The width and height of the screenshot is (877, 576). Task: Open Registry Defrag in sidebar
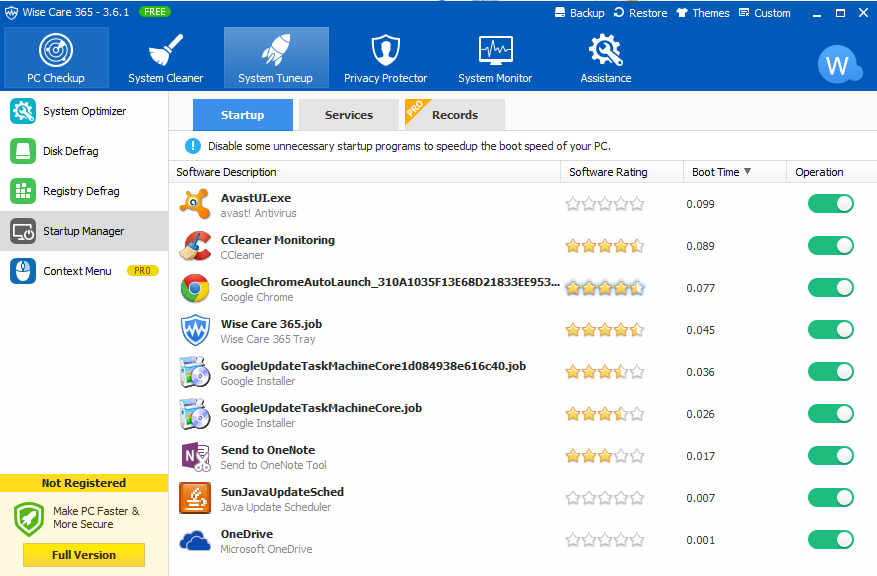coord(84,191)
